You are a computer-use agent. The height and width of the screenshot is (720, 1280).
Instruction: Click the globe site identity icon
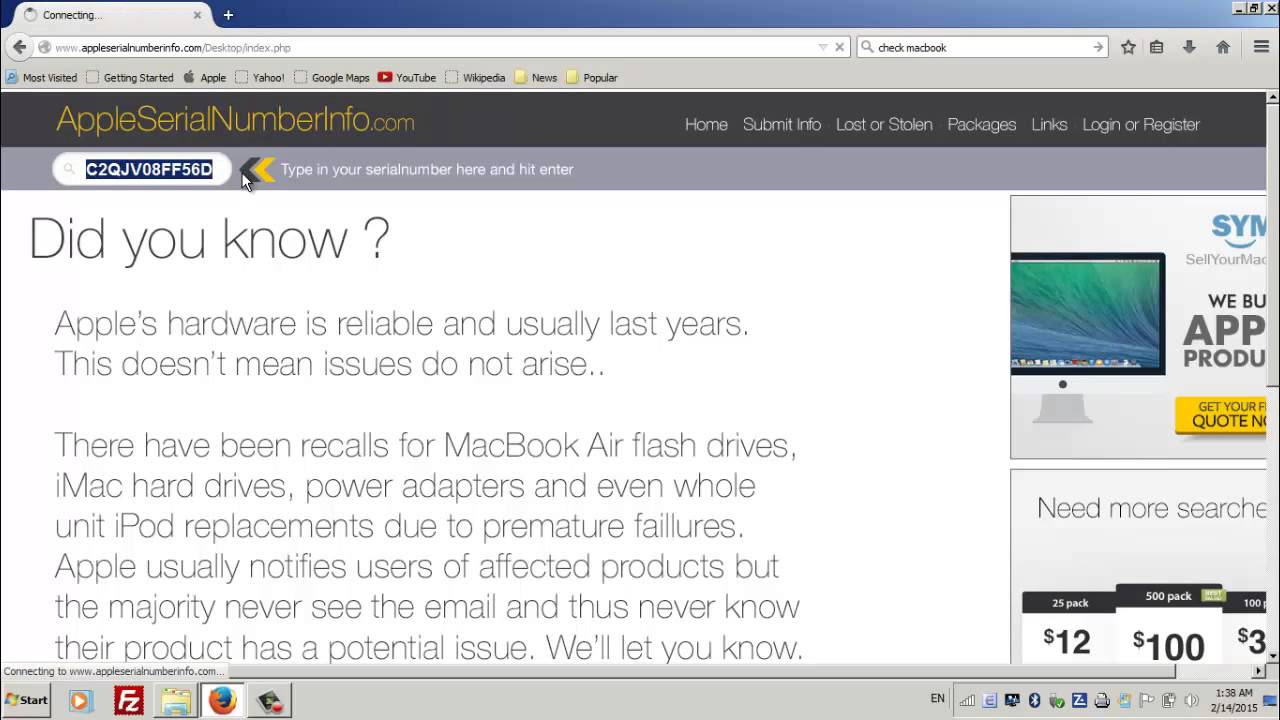[44, 47]
